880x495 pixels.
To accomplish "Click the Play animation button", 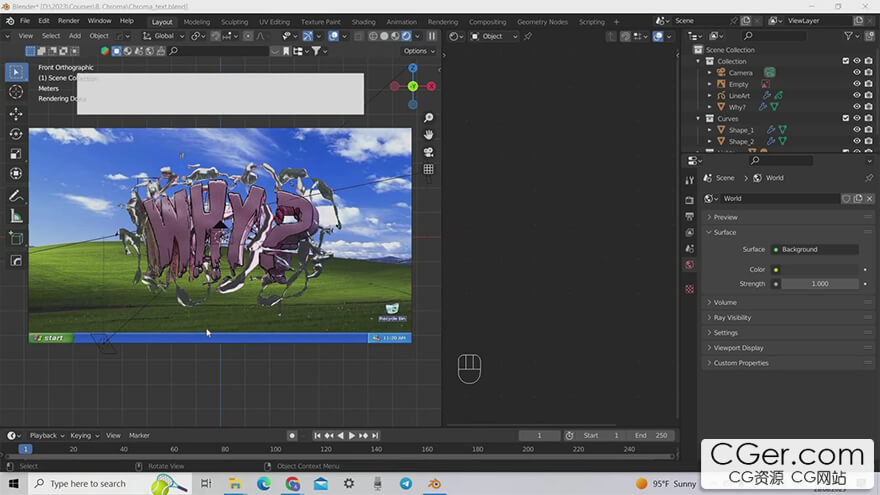I will coord(352,436).
